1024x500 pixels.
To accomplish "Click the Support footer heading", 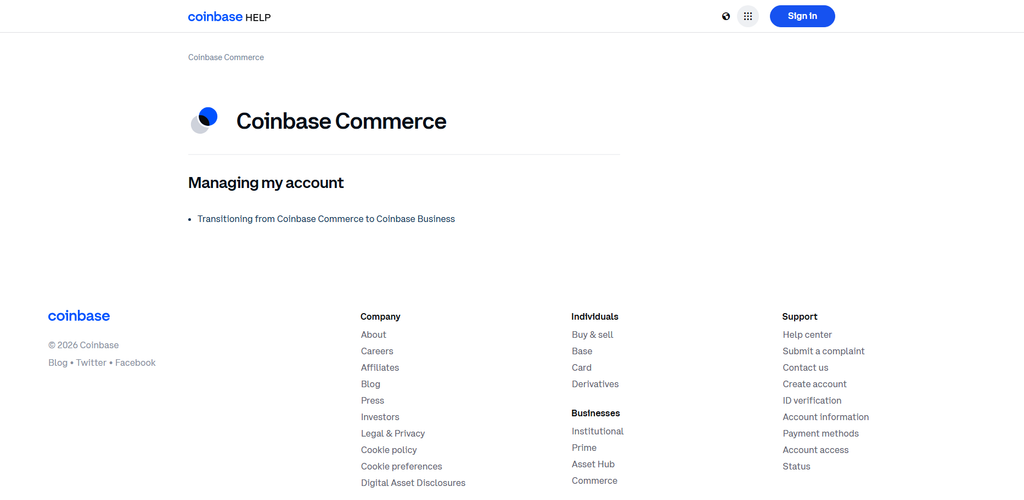I will point(799,317).
